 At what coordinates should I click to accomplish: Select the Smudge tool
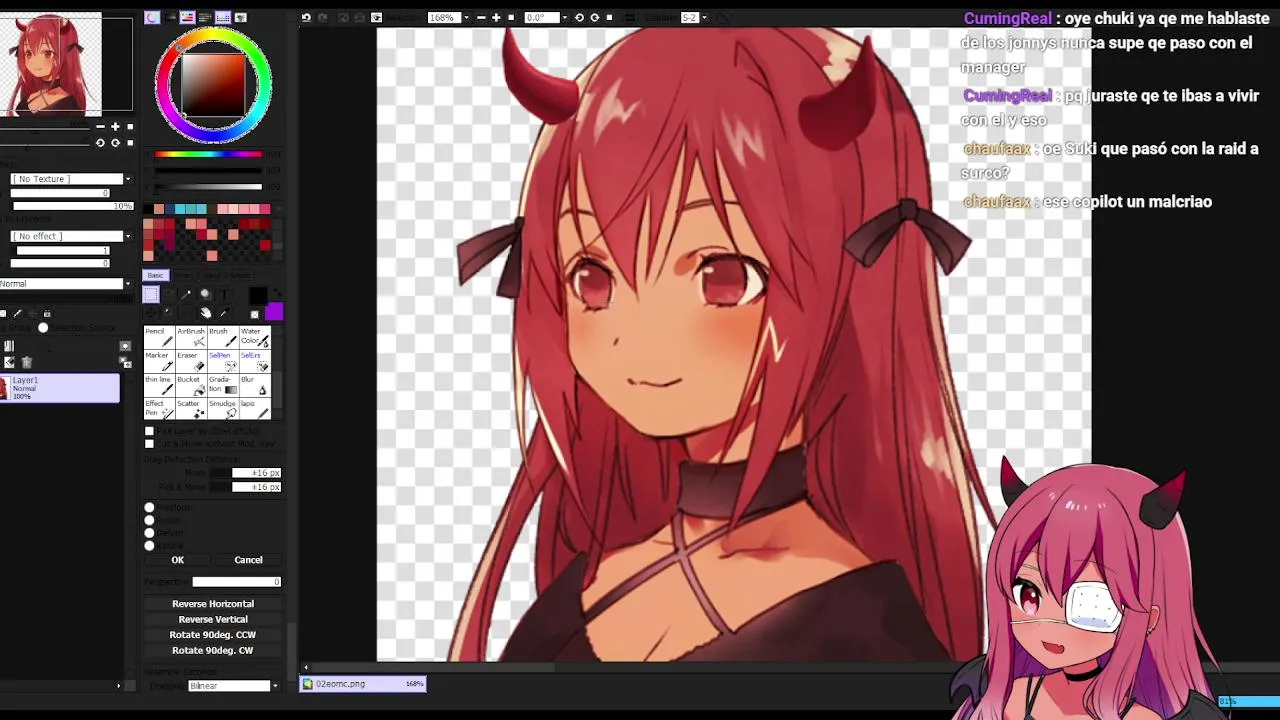(x=223, y=409)
